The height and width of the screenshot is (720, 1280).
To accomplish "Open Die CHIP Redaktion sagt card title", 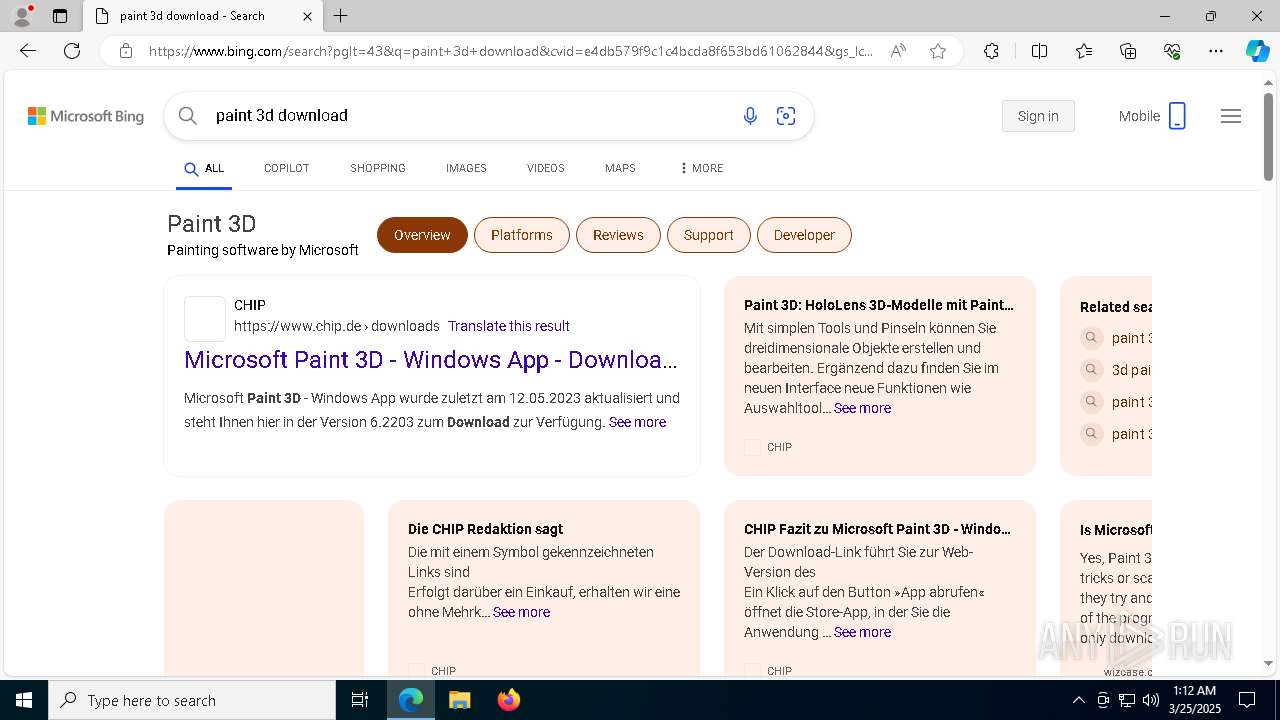I will (x=486, y=529).
